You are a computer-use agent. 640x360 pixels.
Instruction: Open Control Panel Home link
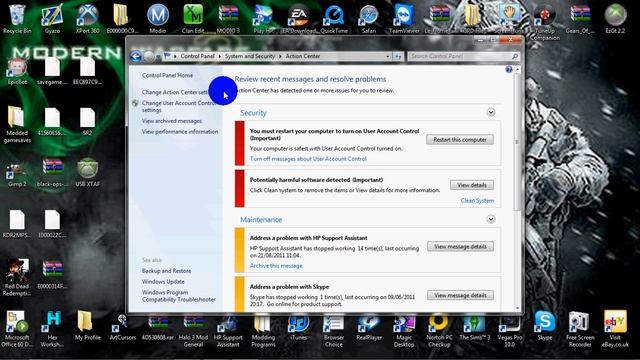(167, 76)
